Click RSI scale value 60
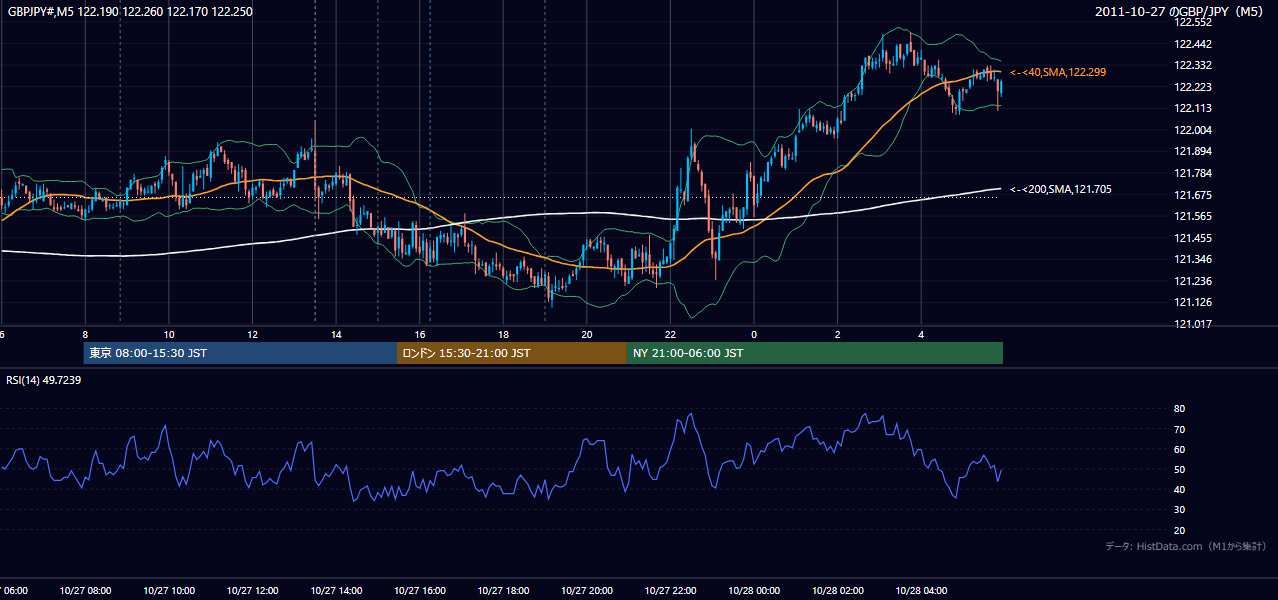Image resolution: width=1278 pixels, height=600 pixels. pos(1179,449)
